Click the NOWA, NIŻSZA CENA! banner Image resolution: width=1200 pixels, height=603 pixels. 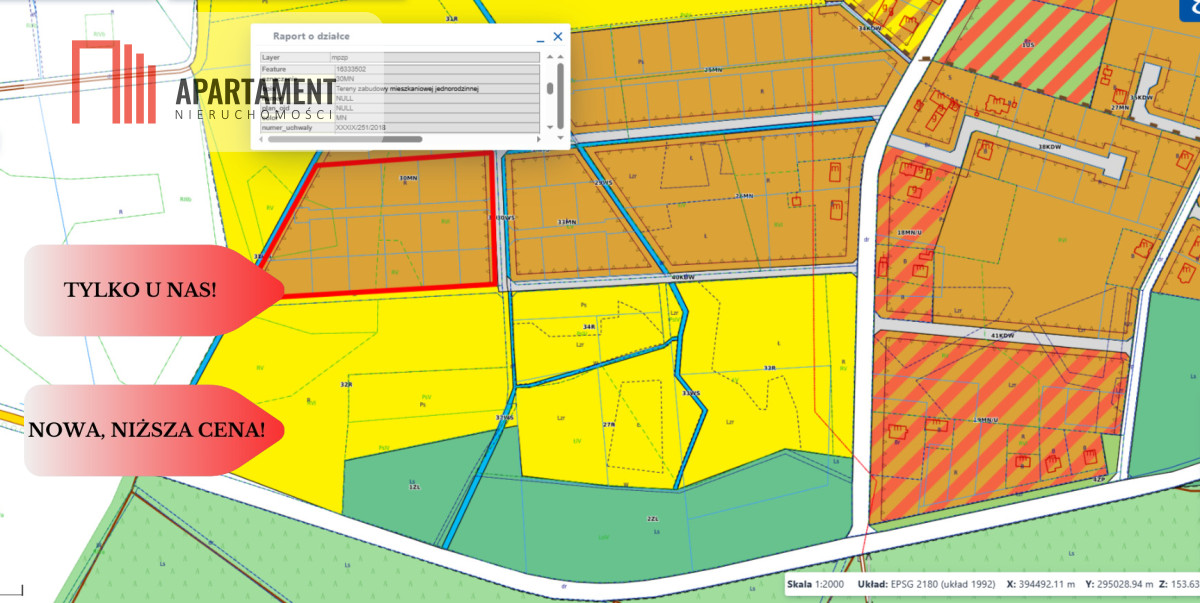(x=146, y=430)
